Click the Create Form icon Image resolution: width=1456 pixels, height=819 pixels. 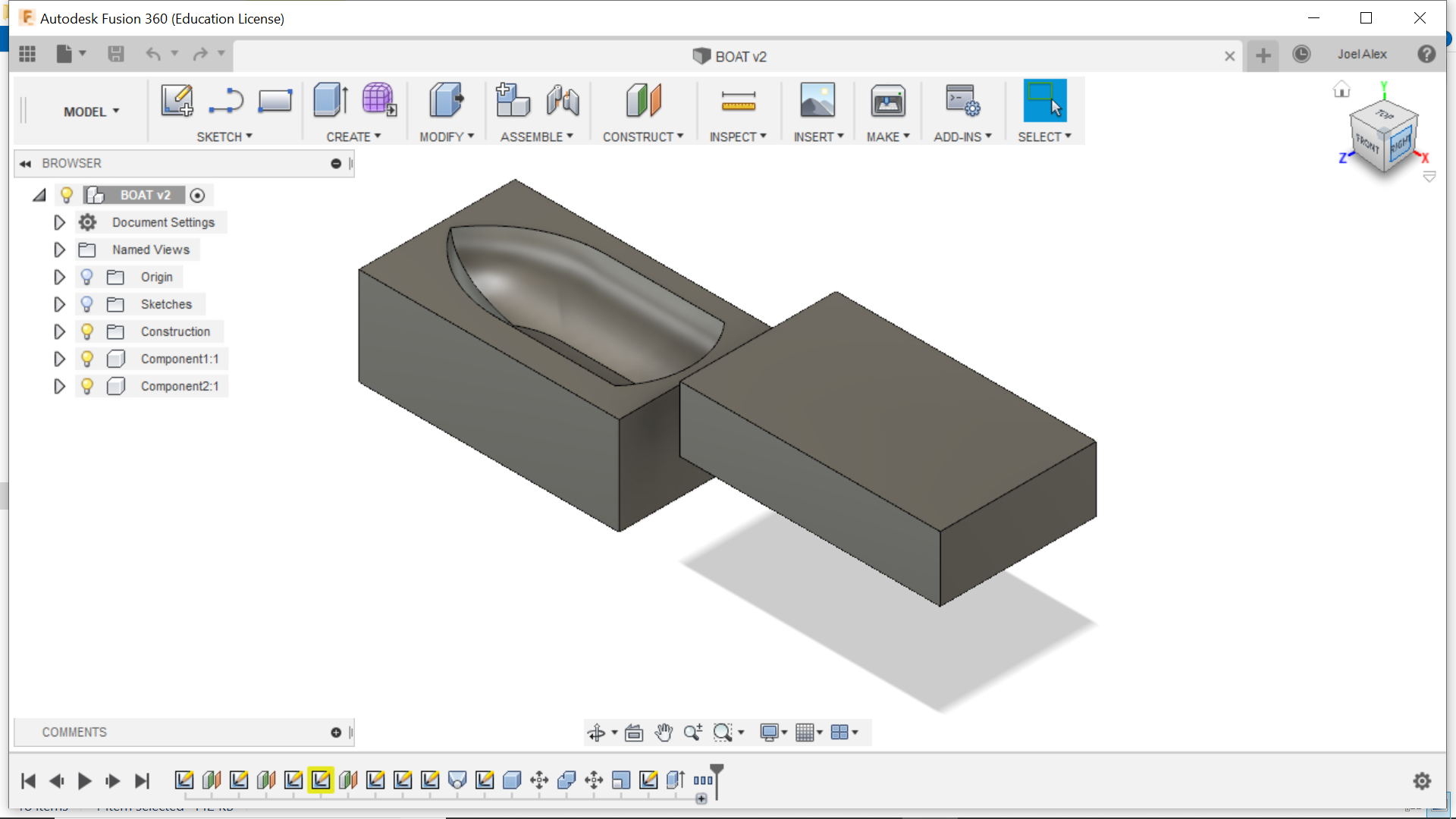pyautogui.click(x=378, y=100)
